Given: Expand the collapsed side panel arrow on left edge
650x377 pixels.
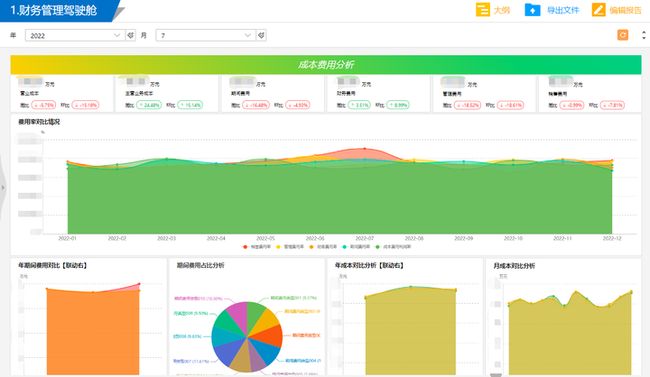Looking at the screenshot, I should 2,188.
